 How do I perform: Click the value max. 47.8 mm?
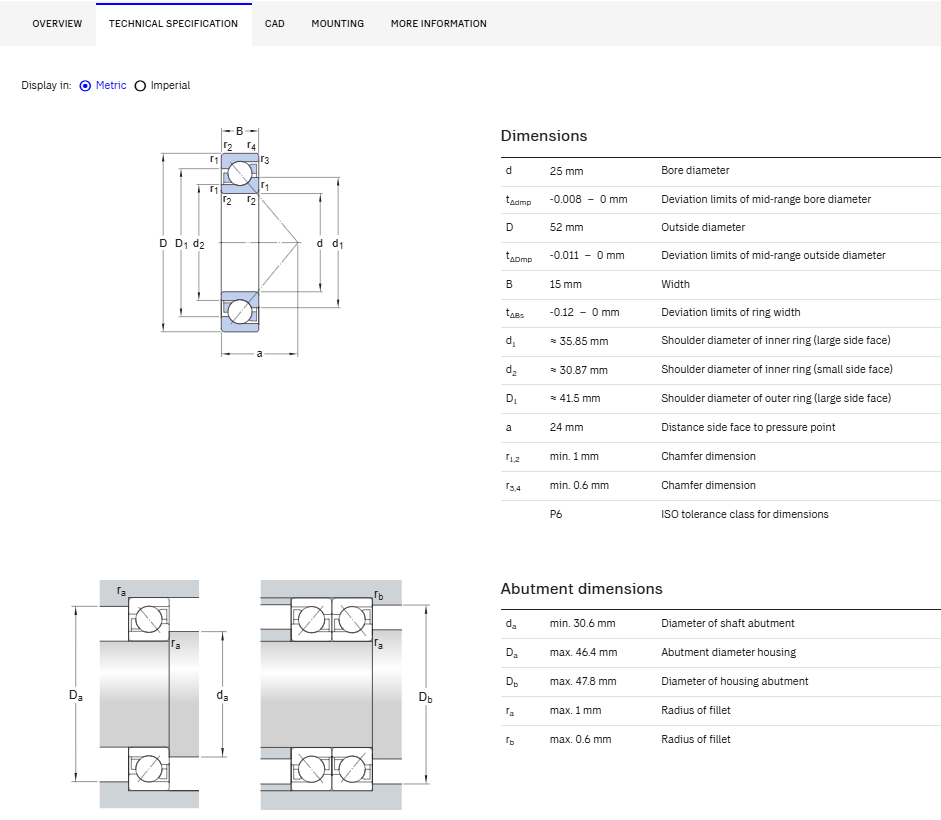583,682
